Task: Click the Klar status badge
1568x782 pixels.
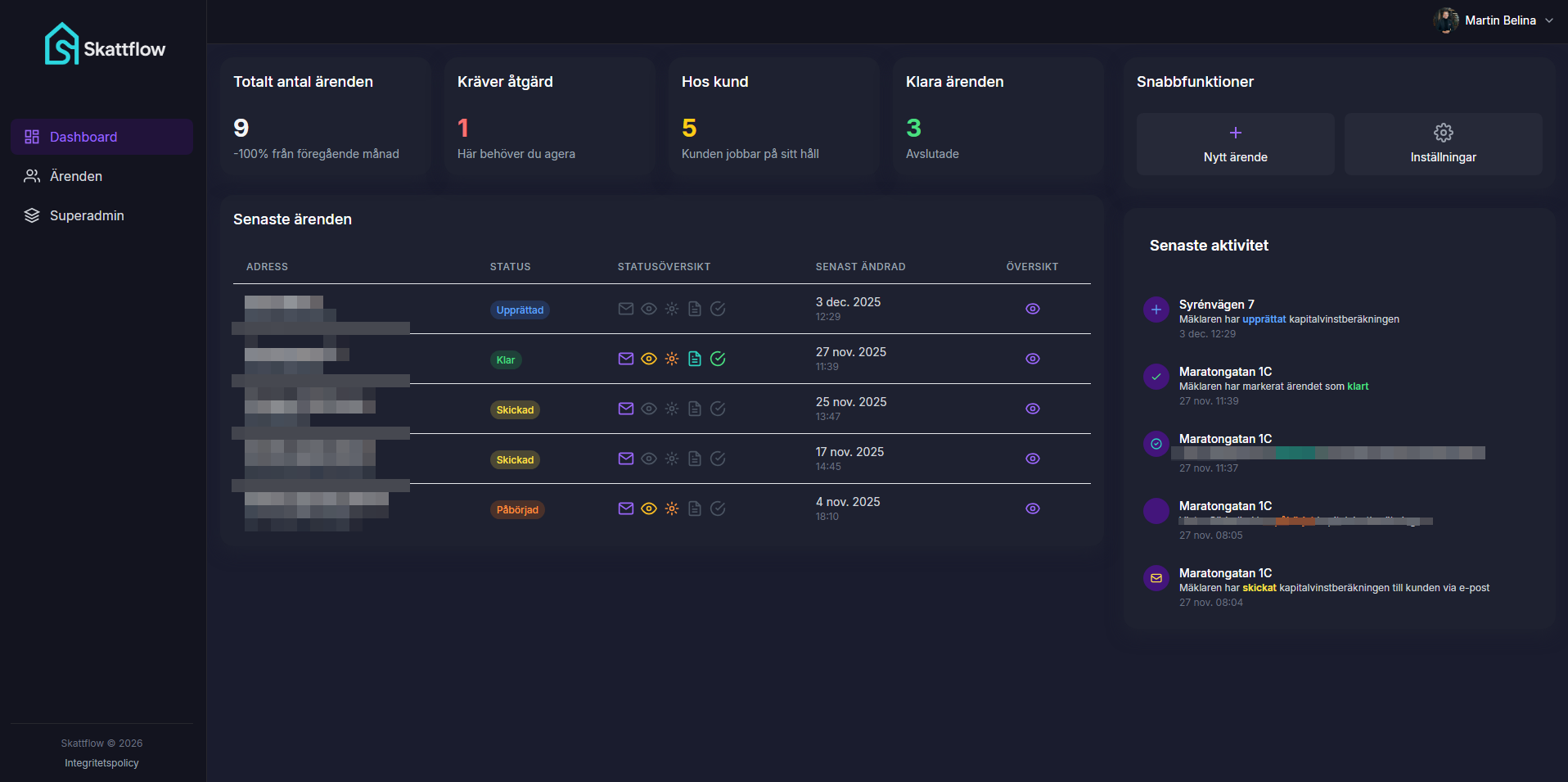Action: pyautogui.click(x=506, y=359)
